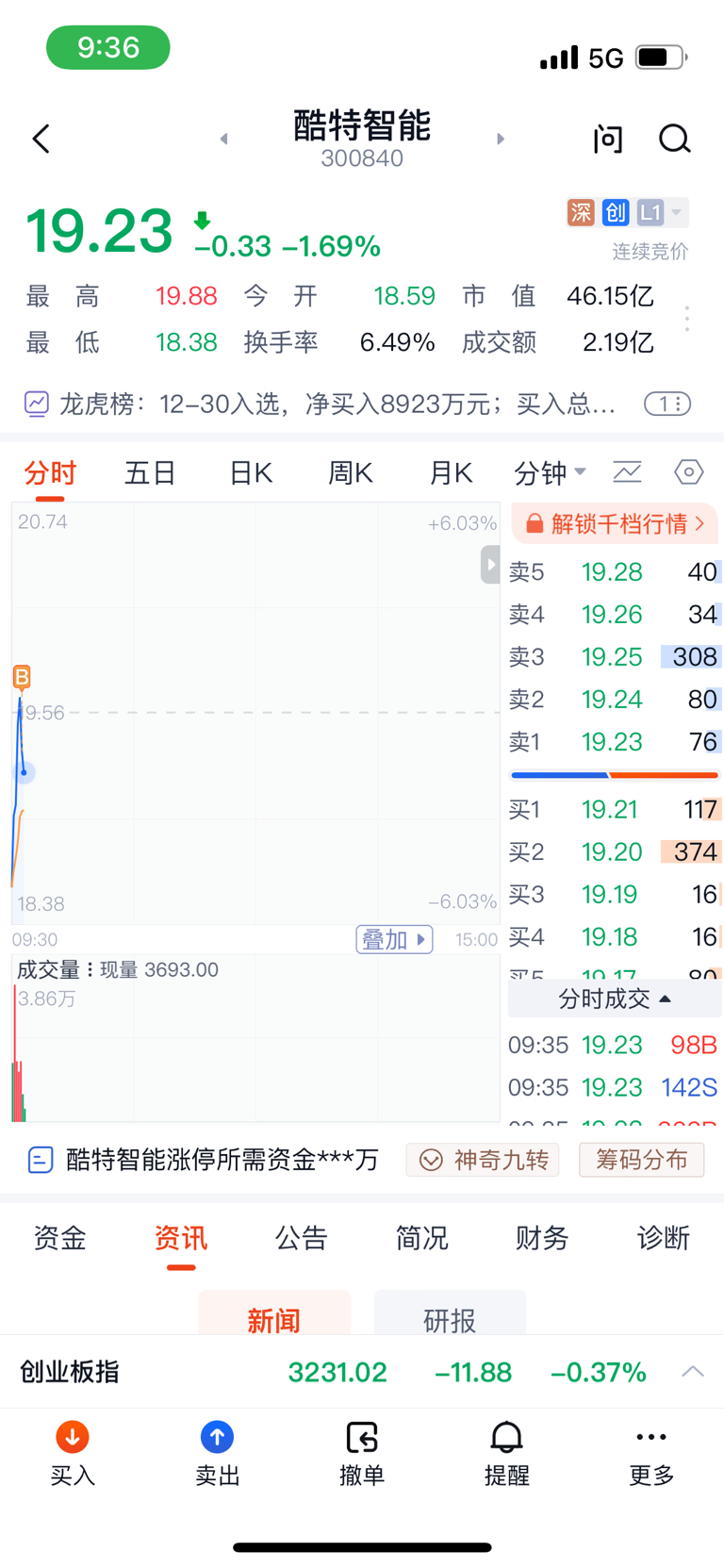Viewport: 724px width, 1568px height.
Task: Select the 卖2 row at 19.24
Action: click(615, 700)
